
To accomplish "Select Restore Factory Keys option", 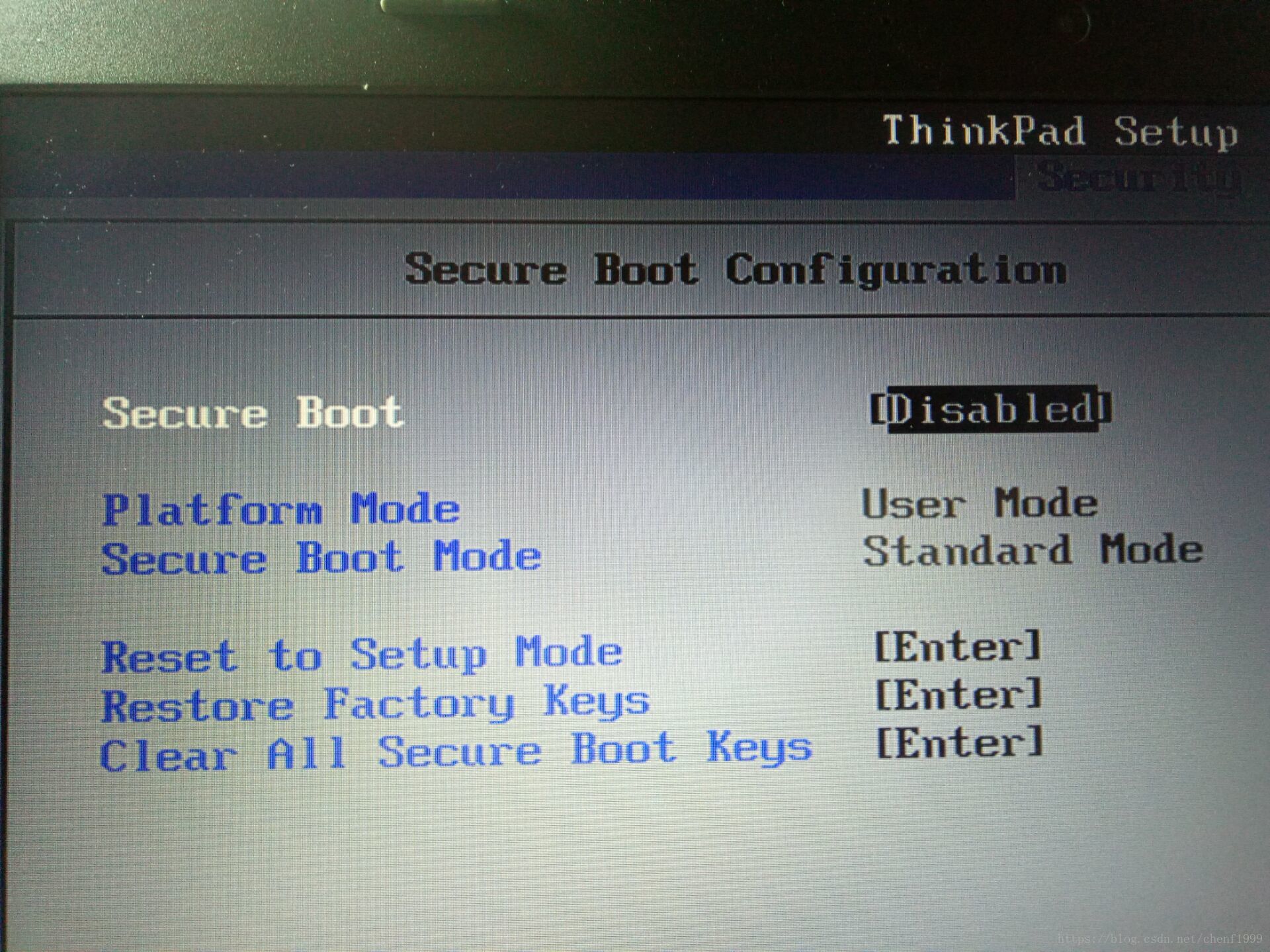I will 376,703.
